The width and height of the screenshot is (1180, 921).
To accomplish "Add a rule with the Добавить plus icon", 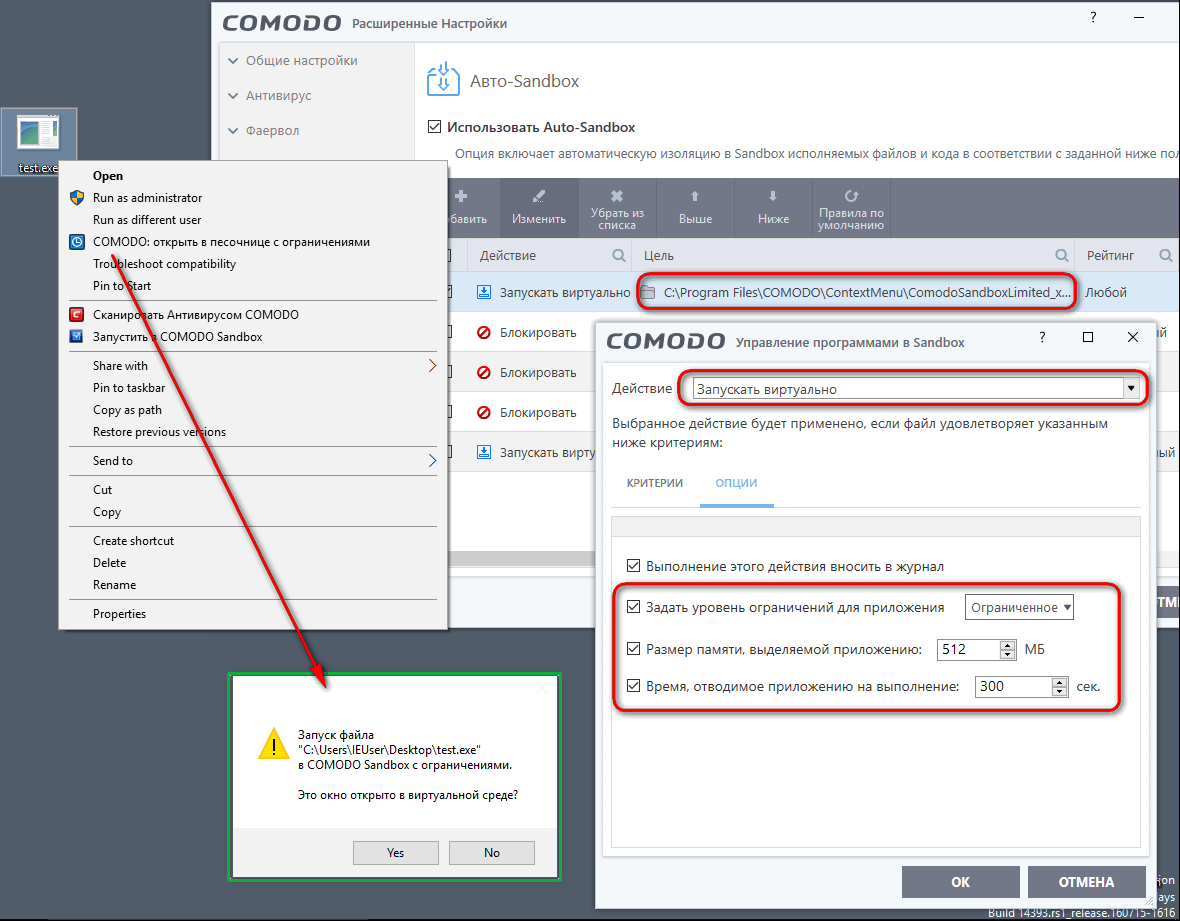I will coord(461,196).
